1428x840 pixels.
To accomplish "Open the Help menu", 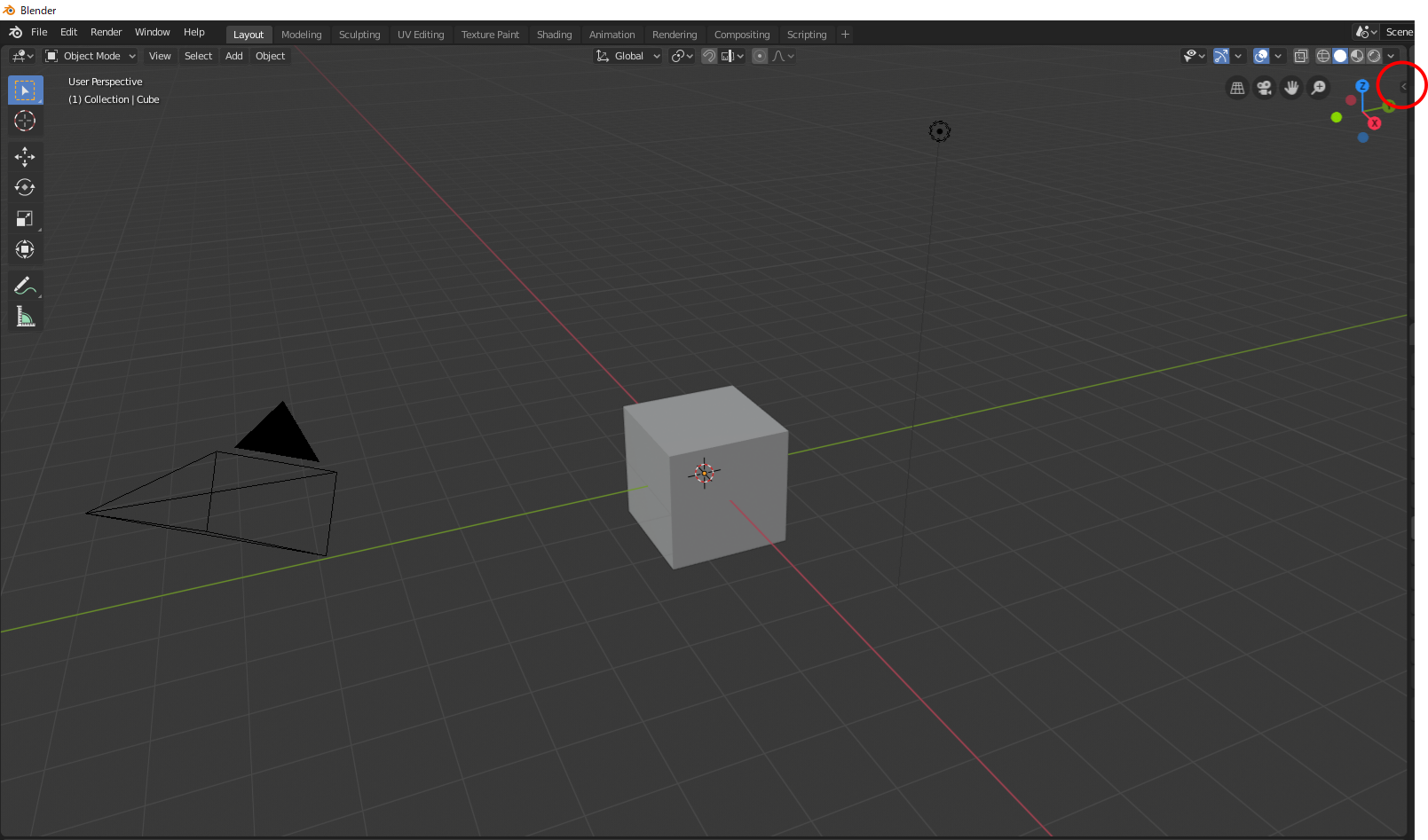I will click(x=193, y=32).
